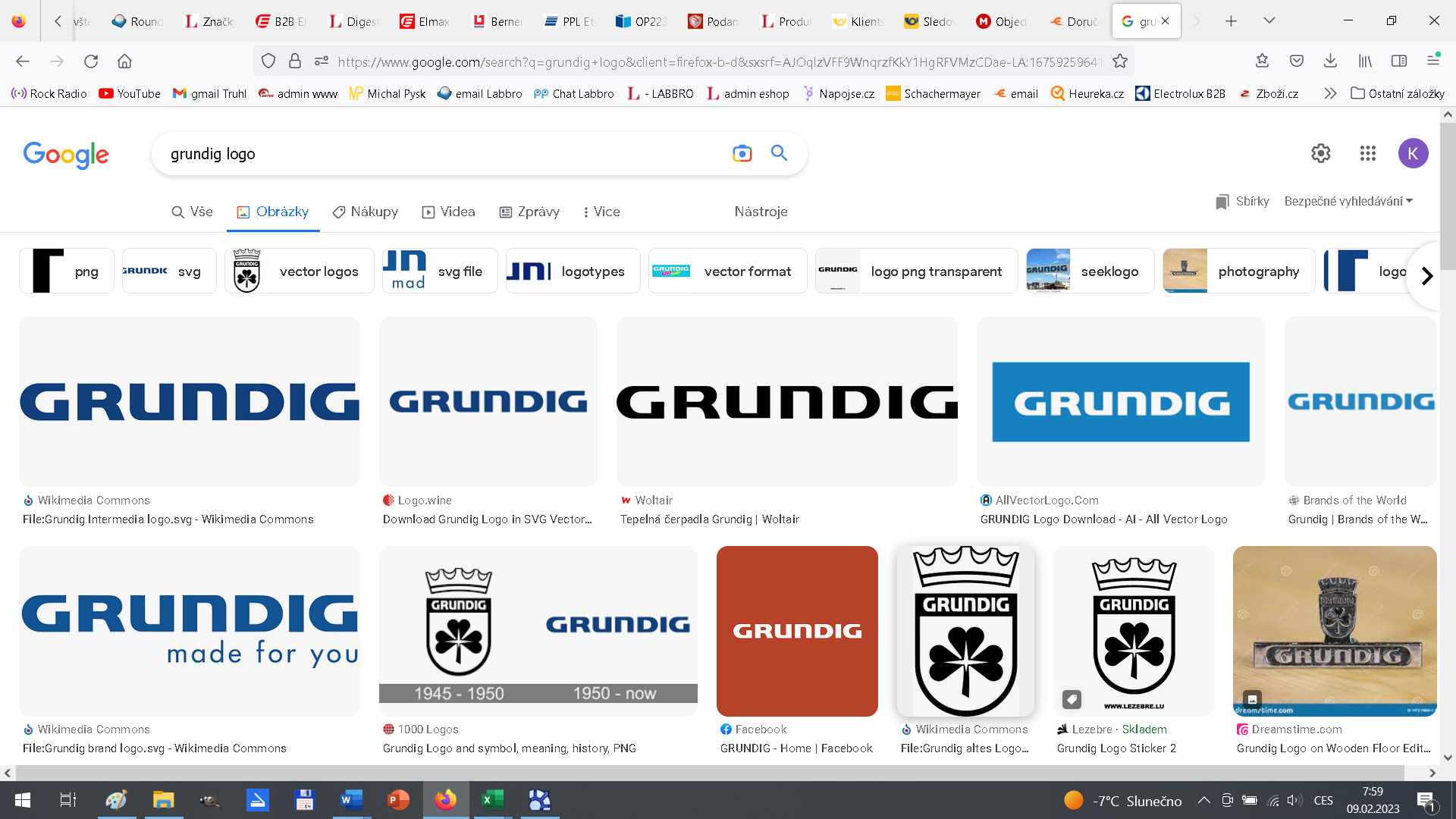1456x819 pixels.
Task: Filter by seeklogo chip
Action: tap(1090, 271)
